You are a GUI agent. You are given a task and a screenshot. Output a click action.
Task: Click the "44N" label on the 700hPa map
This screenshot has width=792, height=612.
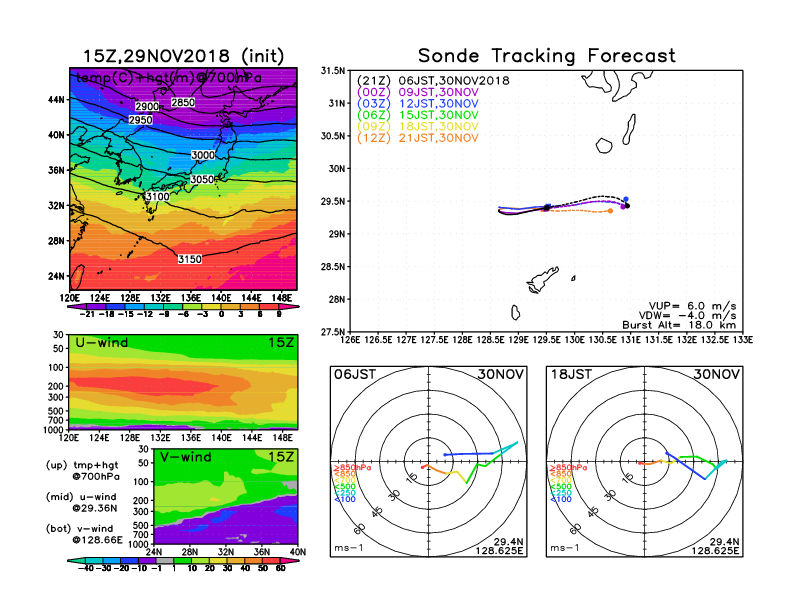pyautogui.click(x=57, y=100)
